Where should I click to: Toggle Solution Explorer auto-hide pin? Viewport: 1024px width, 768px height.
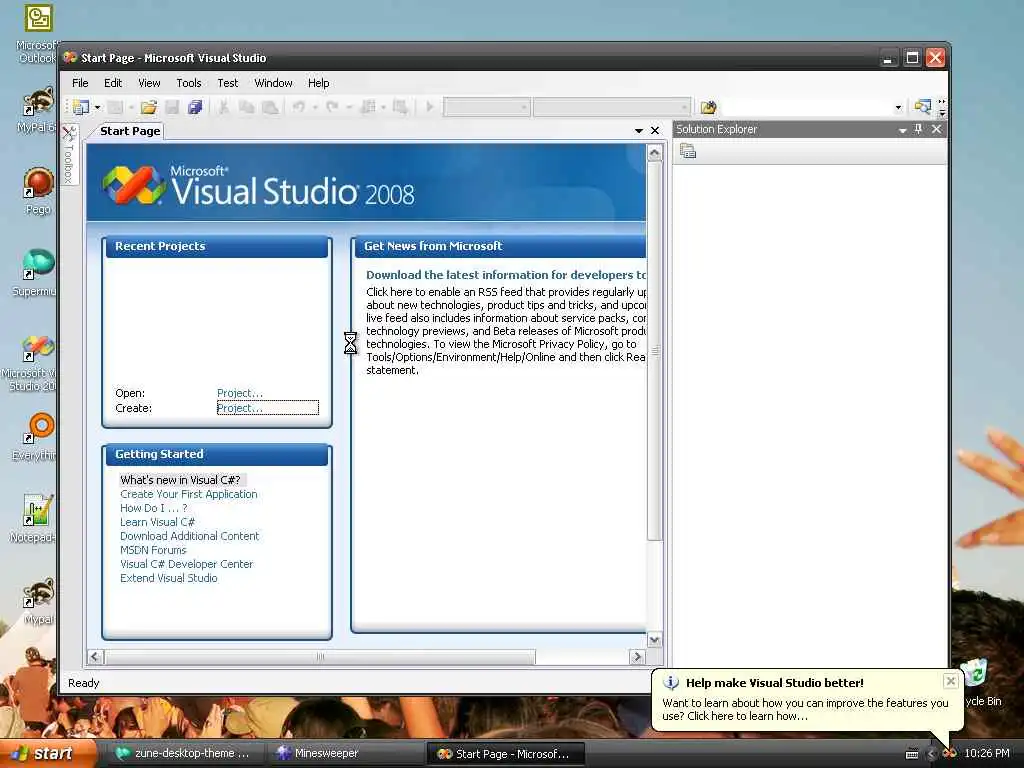pyautogui.click(x=918, y=129)
